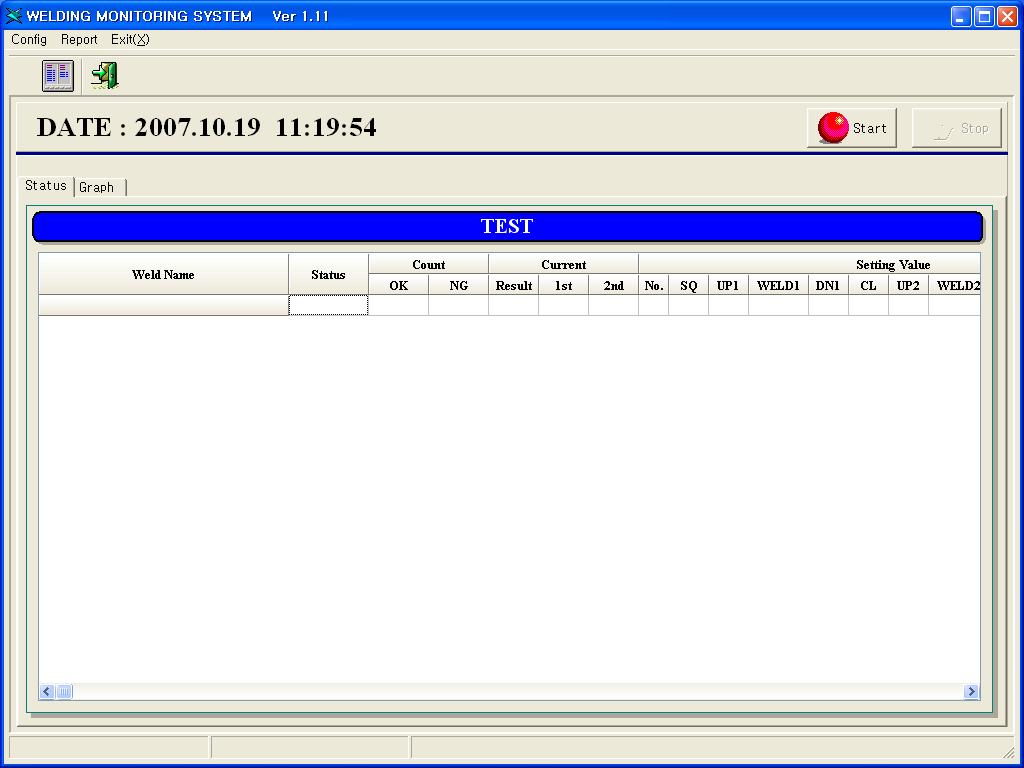1024x768 pixels.
Task: Click the 2nd column header
Action: 614,285
